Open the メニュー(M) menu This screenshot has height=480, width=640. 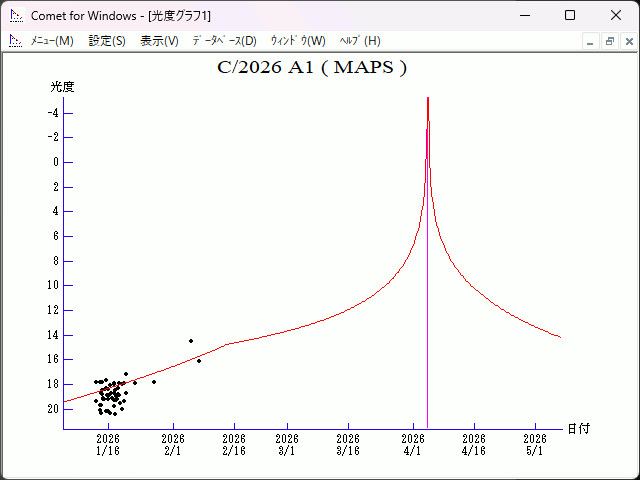[52, 41]
